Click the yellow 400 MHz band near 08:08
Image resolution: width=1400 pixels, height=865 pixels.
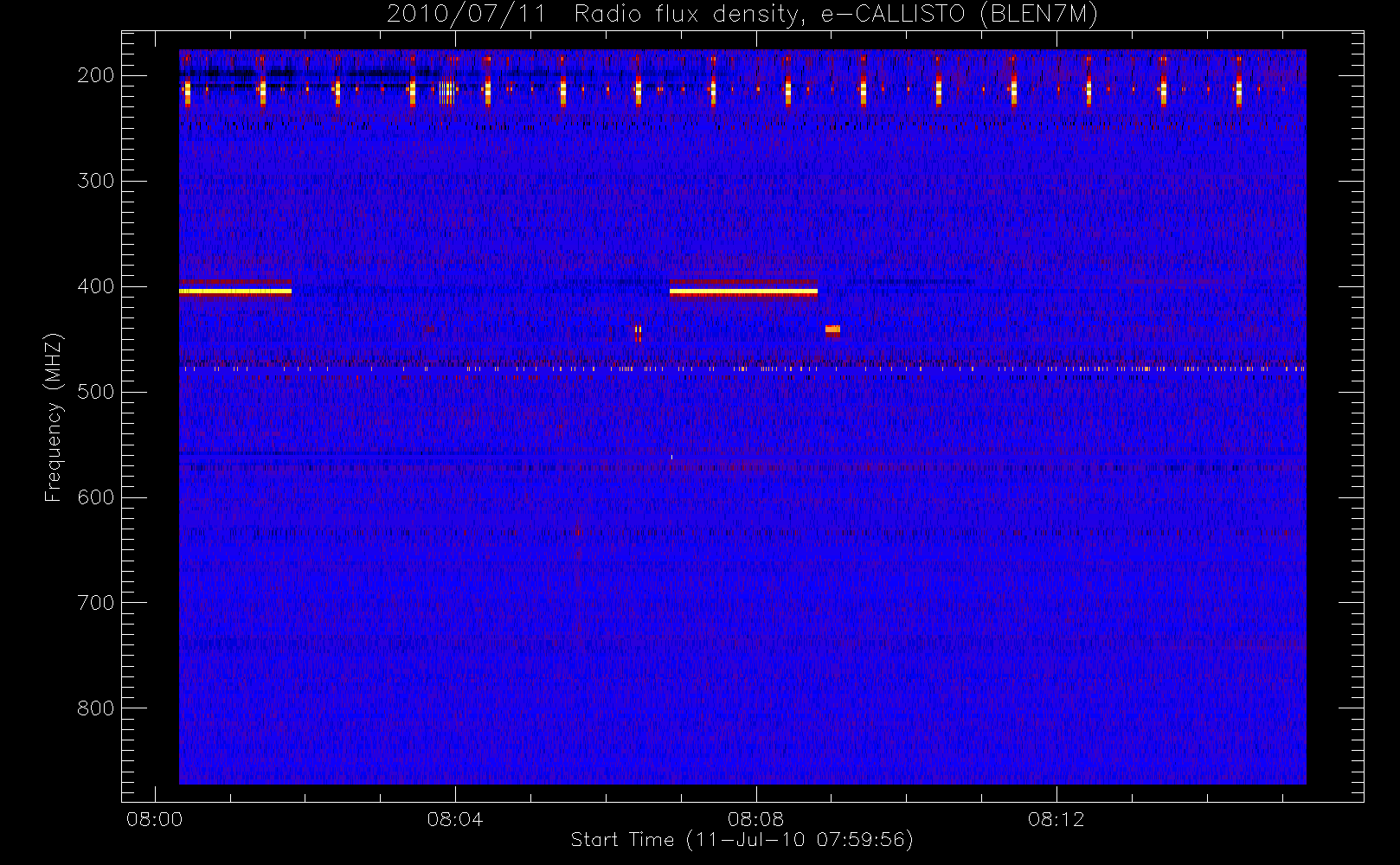click(x=743, y=292)
